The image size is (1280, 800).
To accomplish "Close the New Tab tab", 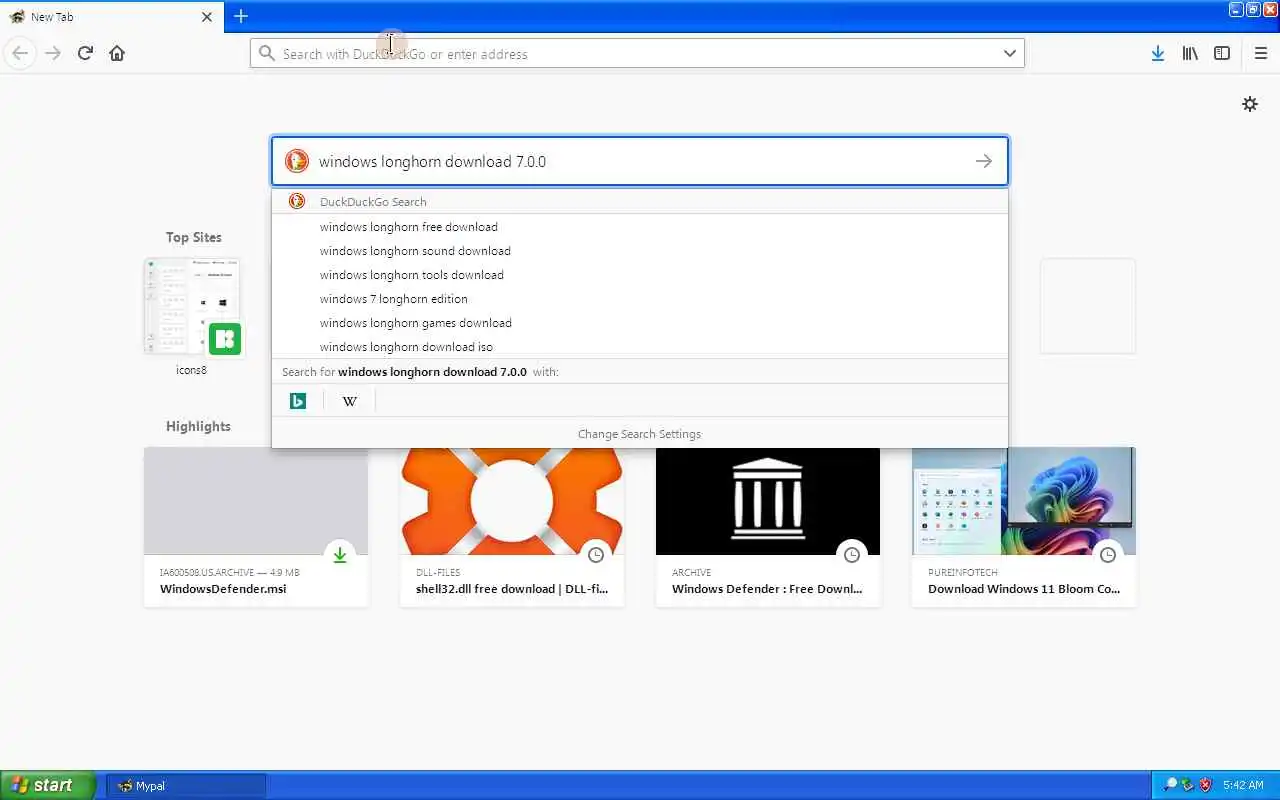I will [207, 17].
